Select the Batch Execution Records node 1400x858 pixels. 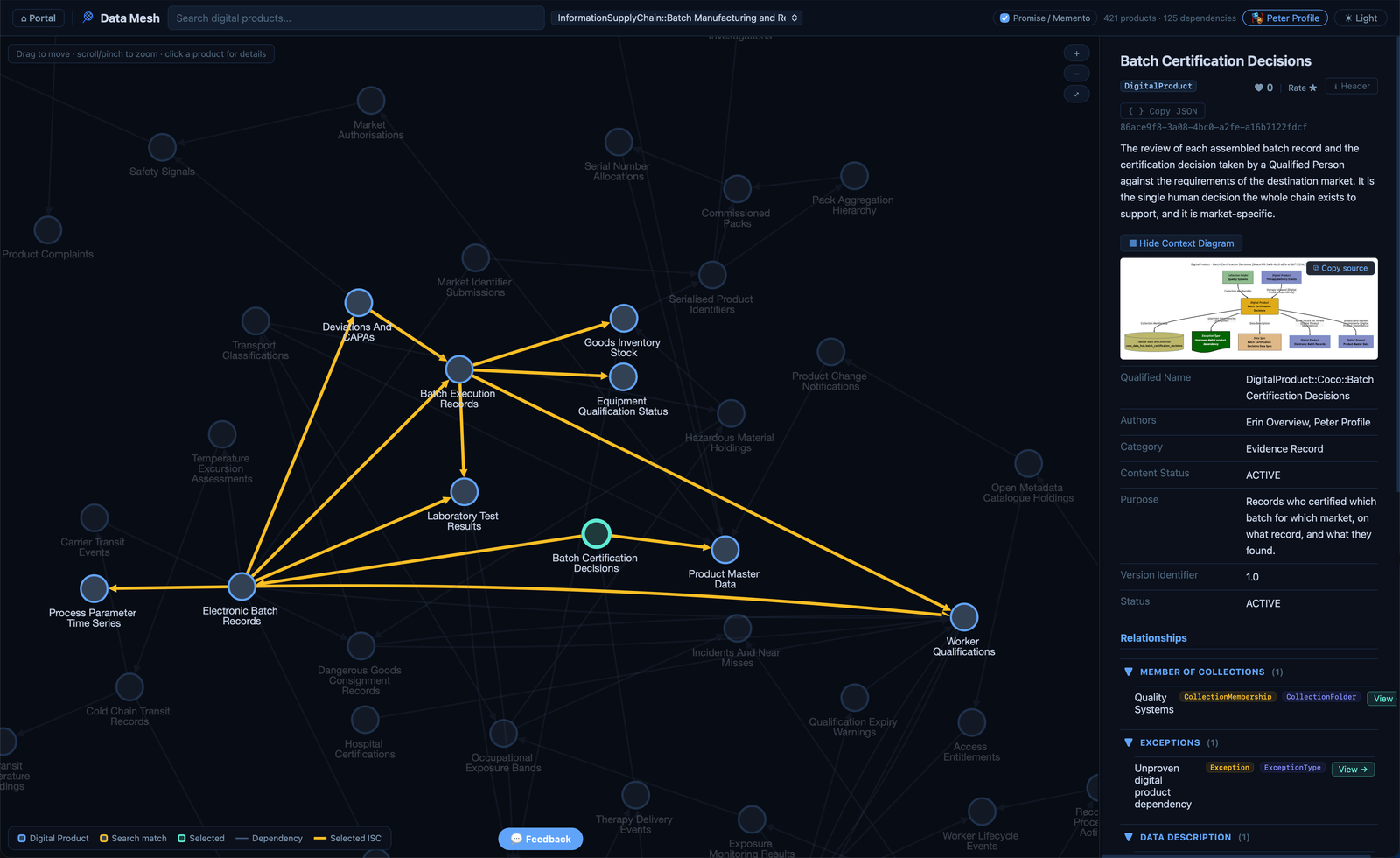tap(458, 369)
